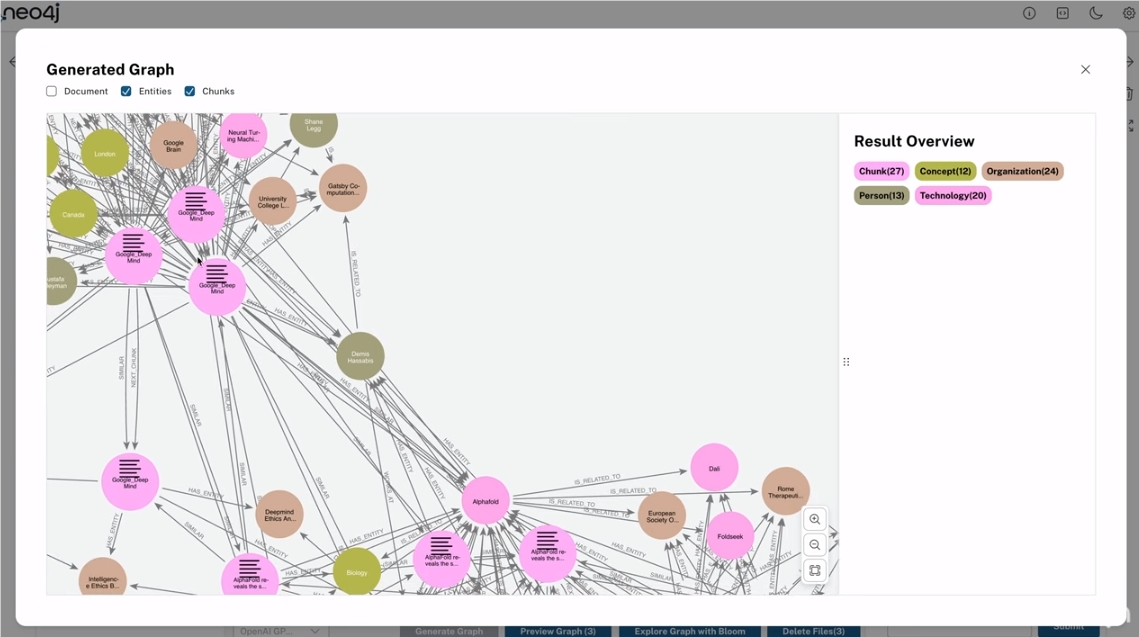The width and height of the screenshot is (1139, 637).
Task: Select the pink Chunk(27) legend chip
Action: [x=880, y=170]
